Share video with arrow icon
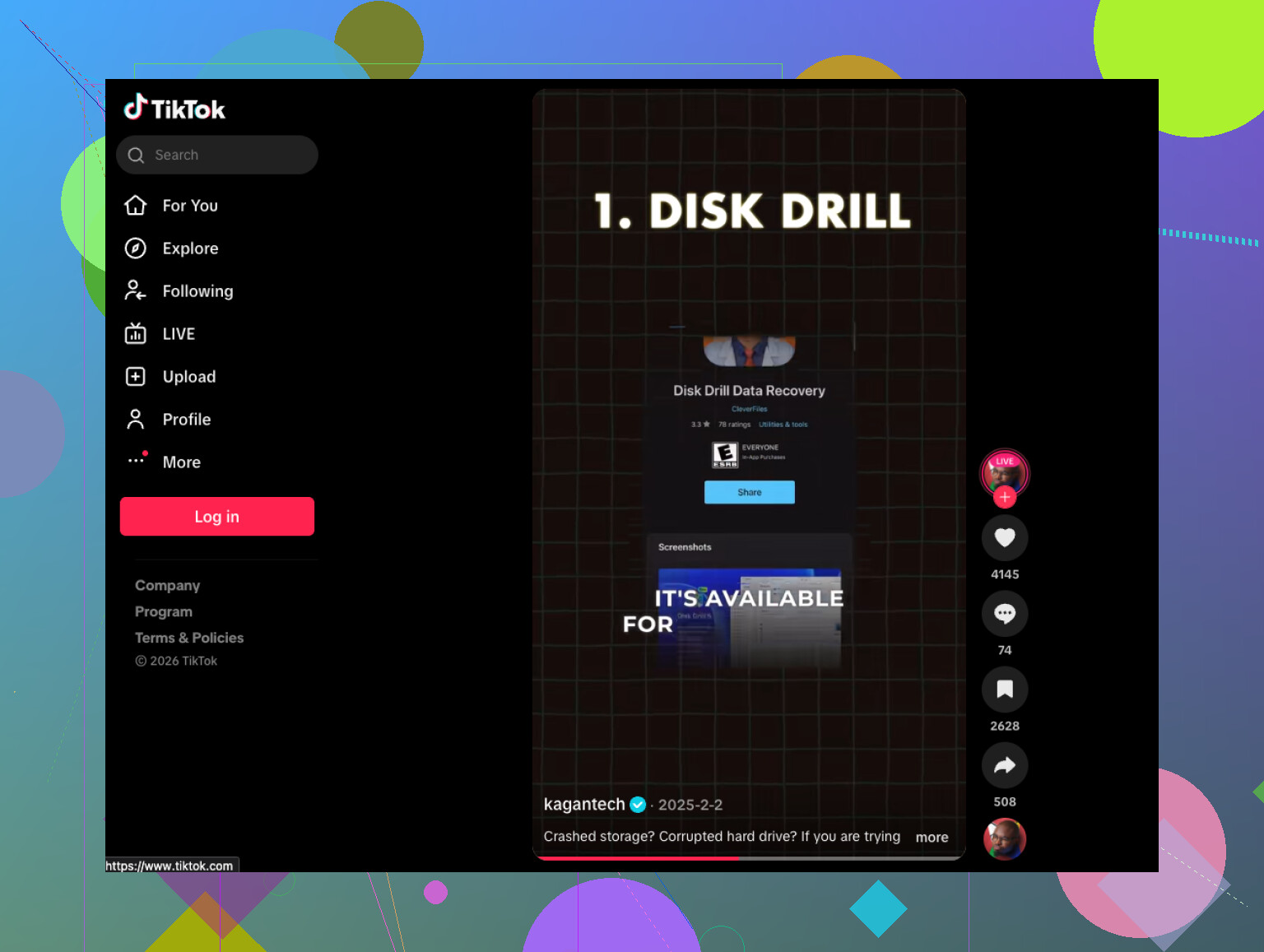The image size is (1264, 952). pyautogui.click(x=1005, y=765)
